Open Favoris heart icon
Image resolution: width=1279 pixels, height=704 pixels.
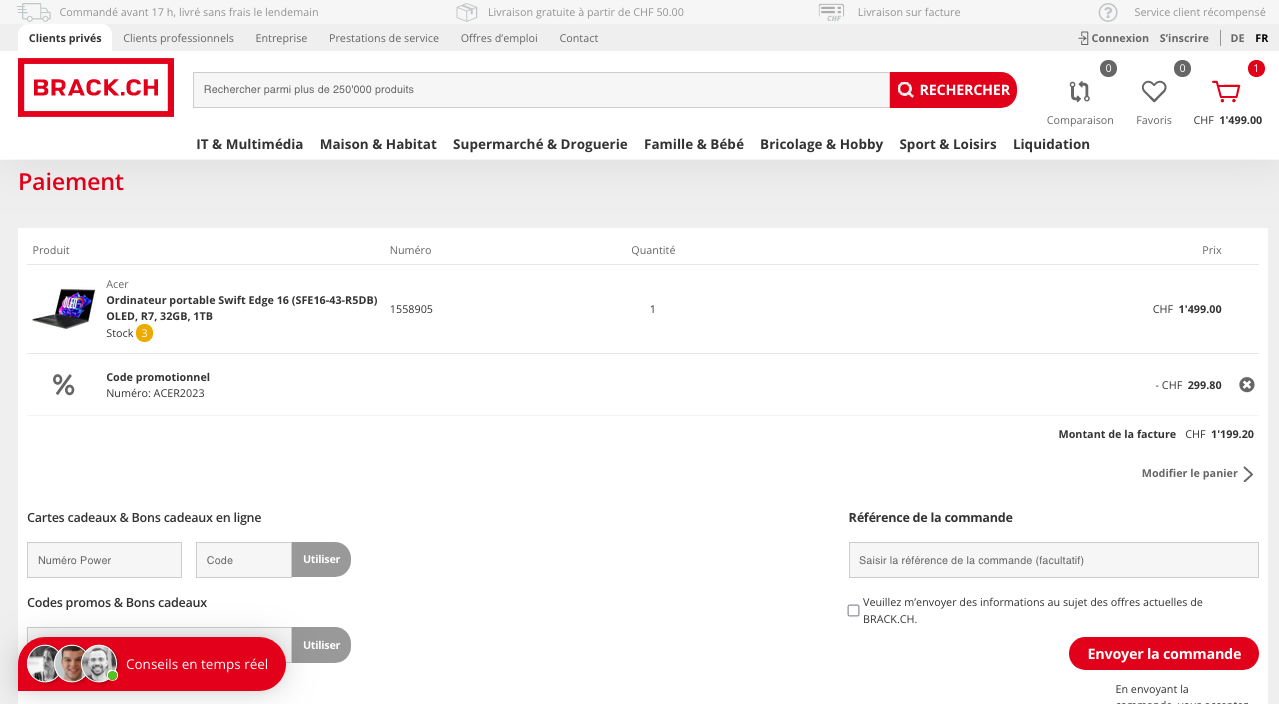pyautogui.click(x=1154, y=92)
